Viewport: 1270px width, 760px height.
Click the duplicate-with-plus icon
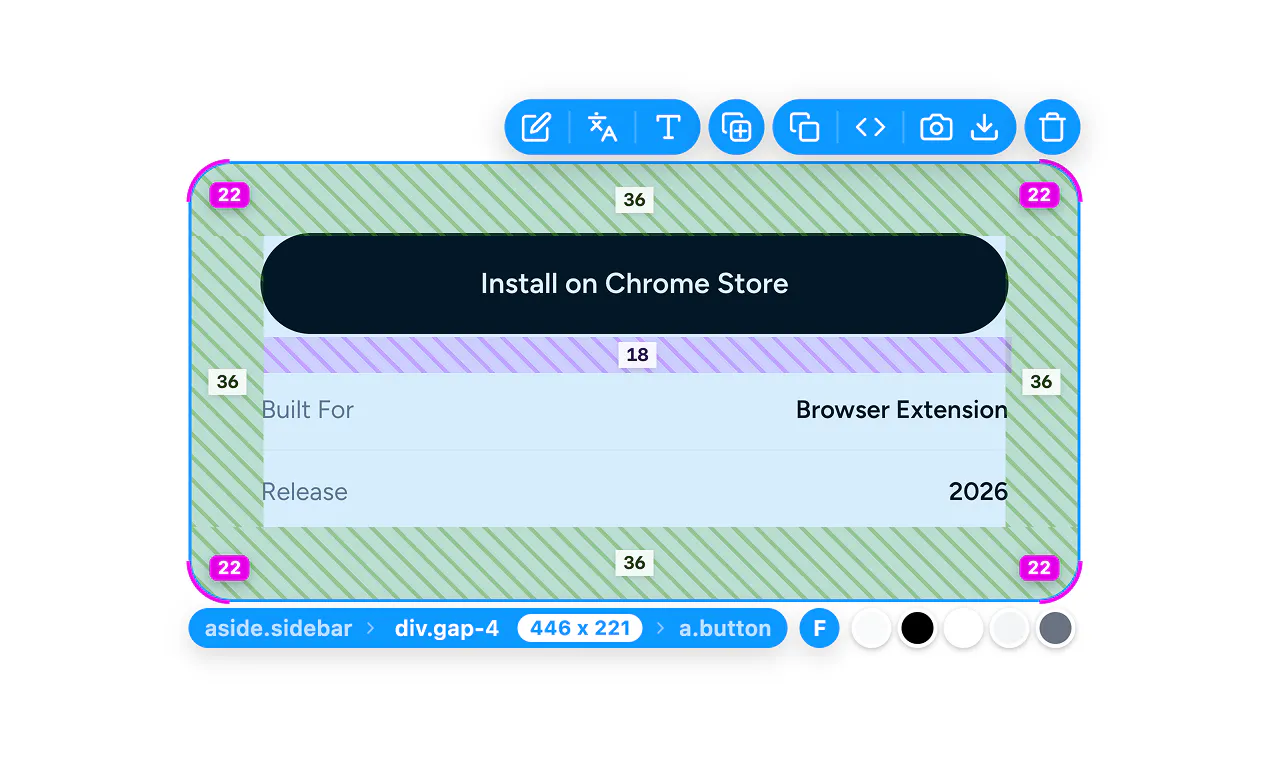click(x=737, y=127)
